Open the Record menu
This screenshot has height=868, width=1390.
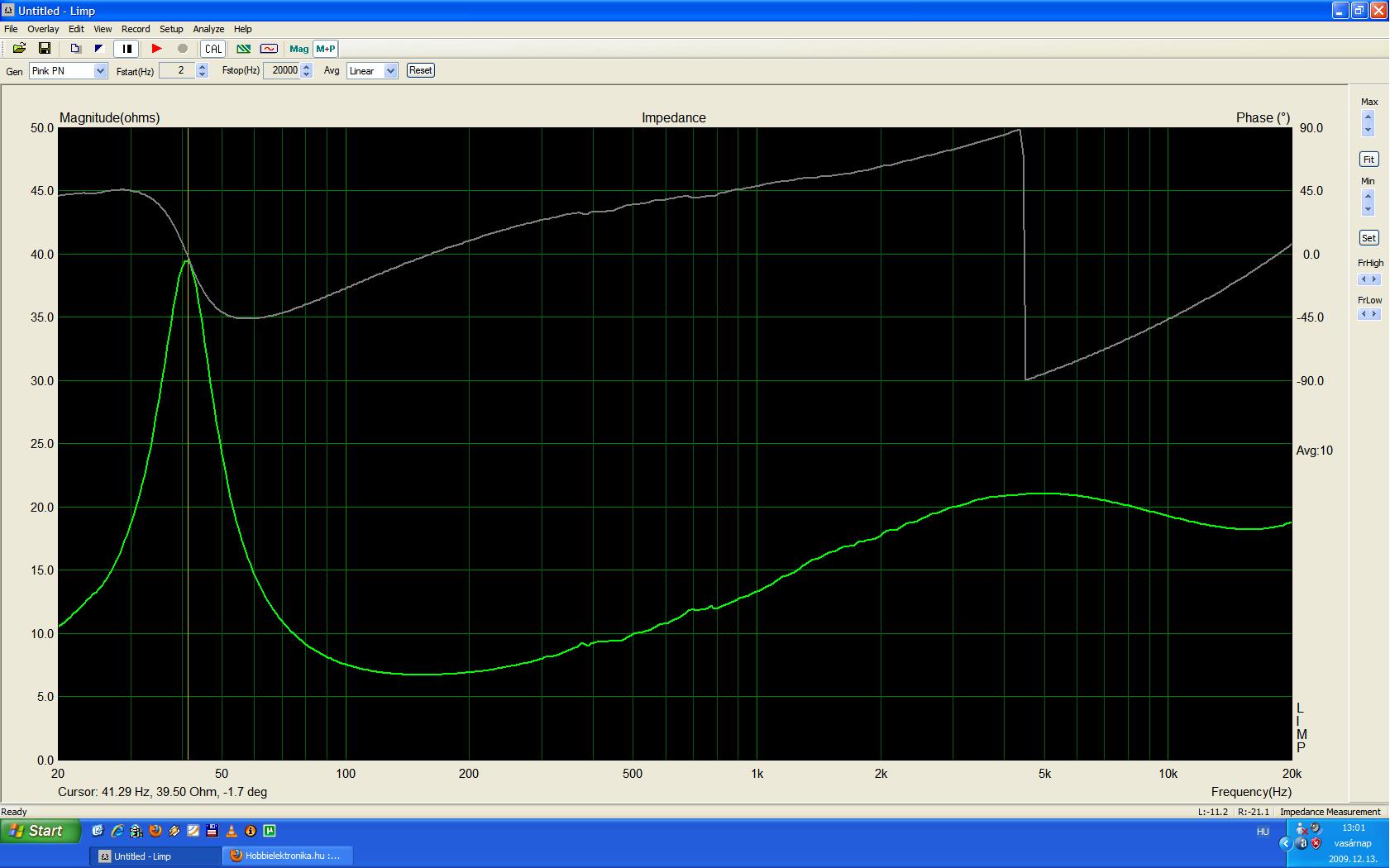coord(136,29)
